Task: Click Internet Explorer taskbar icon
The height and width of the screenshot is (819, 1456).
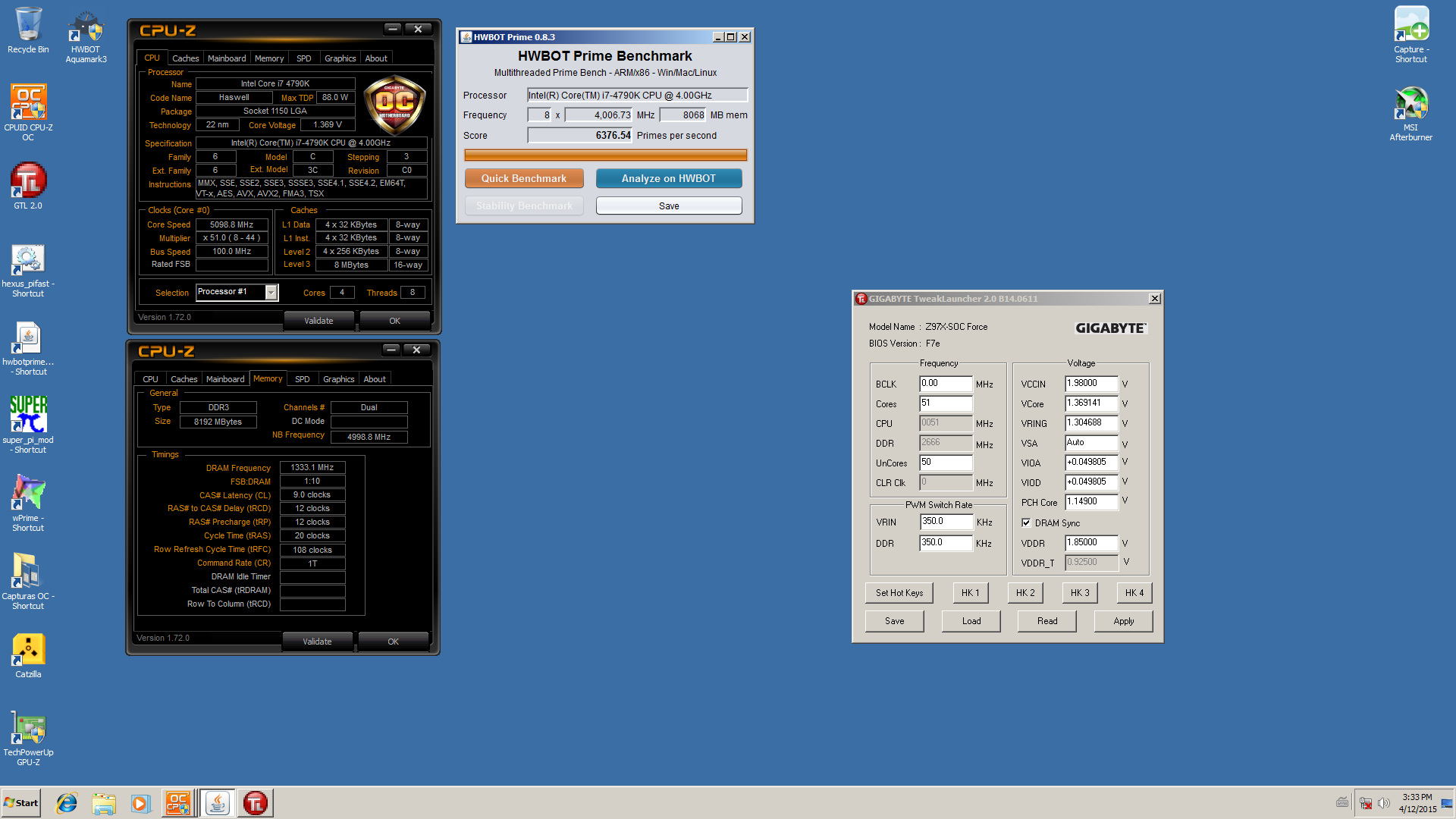Action: [x=67, y=803]
